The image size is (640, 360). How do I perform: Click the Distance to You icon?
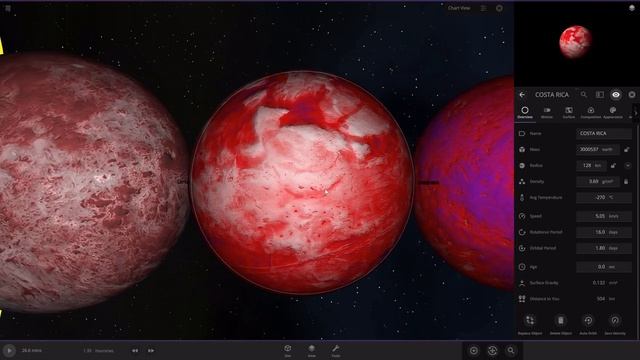(522, 299)
